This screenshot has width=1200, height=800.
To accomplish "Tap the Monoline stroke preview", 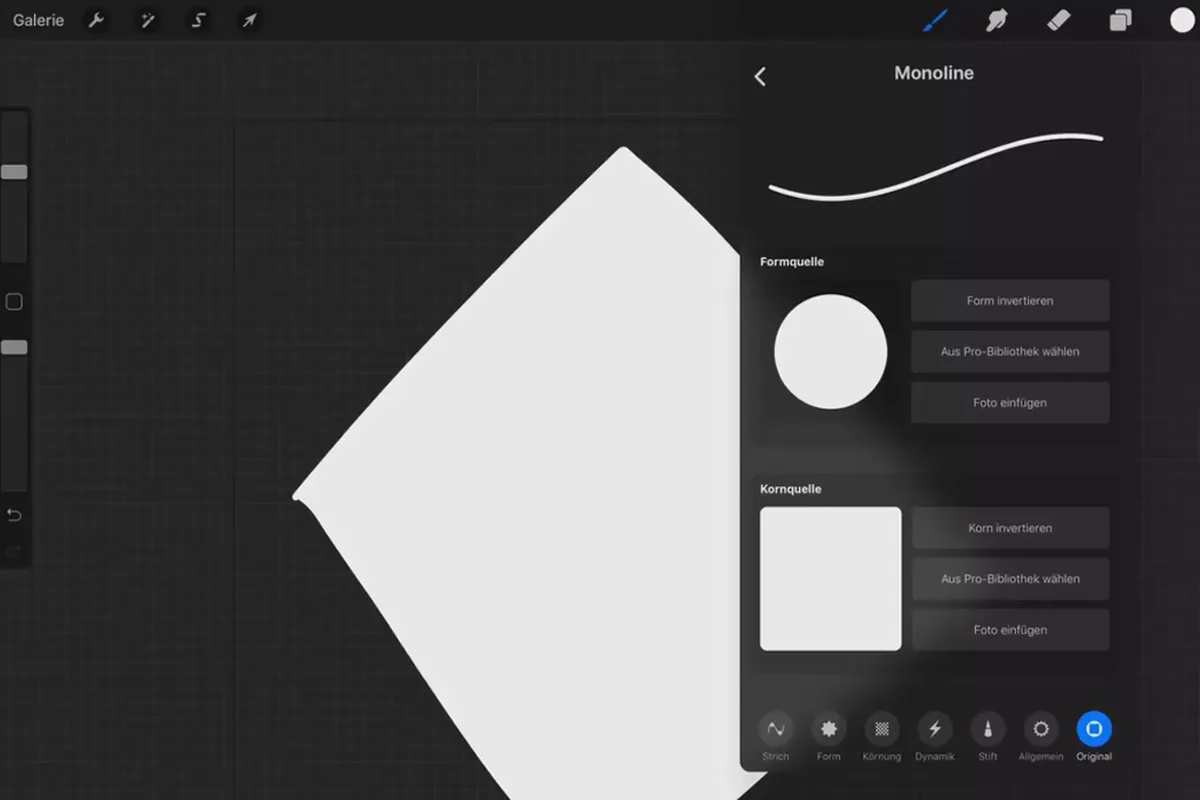I will click(x=935, y=166).
